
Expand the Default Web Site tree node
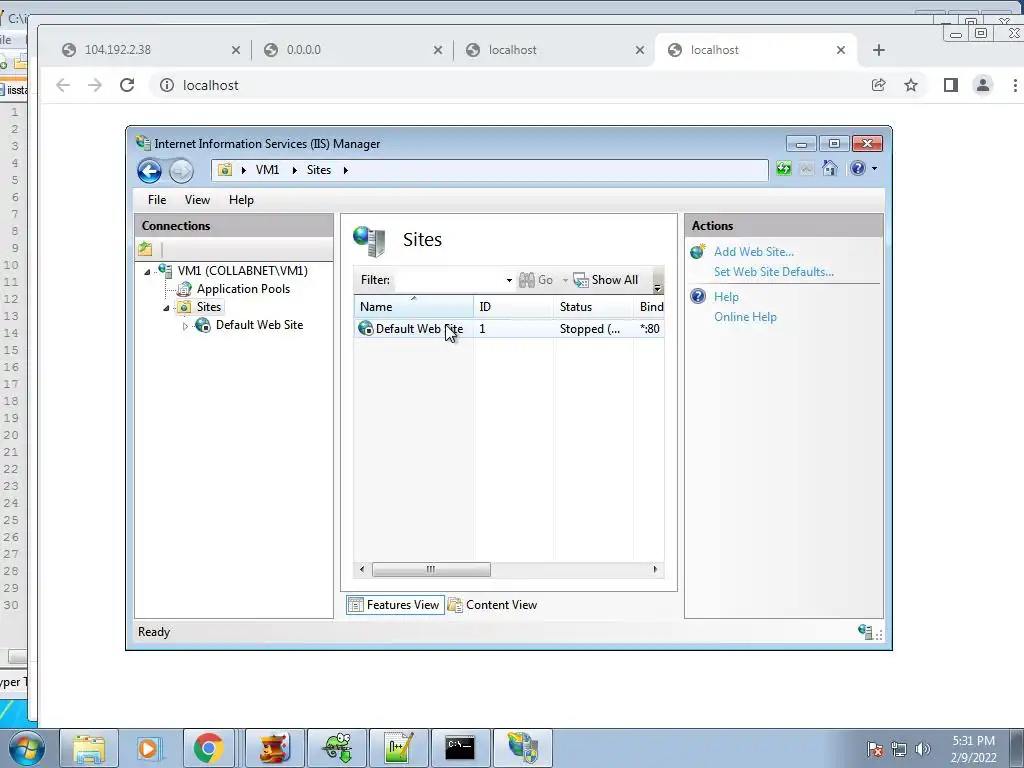coord(185,326)
